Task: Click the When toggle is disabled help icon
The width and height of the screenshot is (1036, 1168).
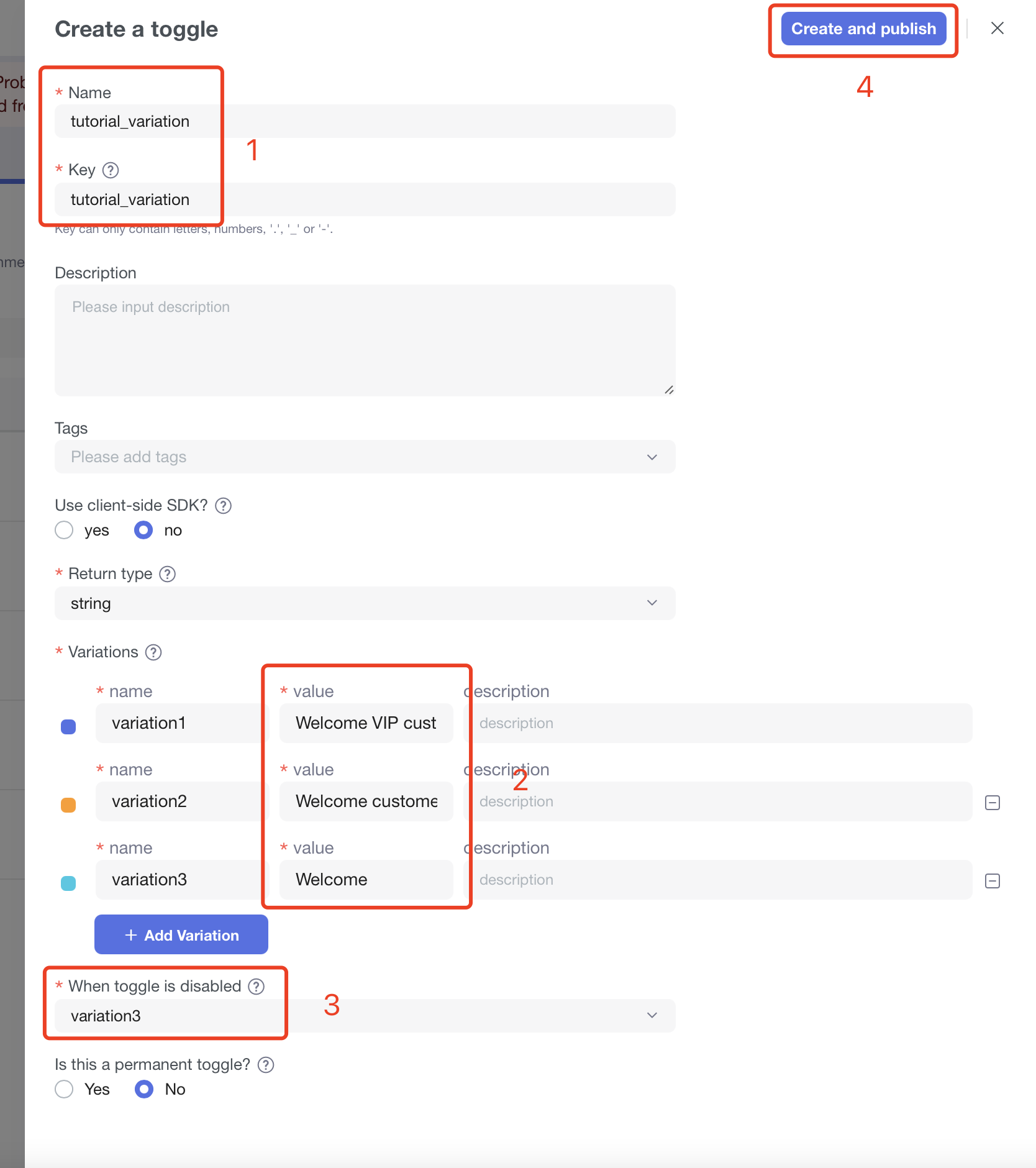Action: pos(256,987)
